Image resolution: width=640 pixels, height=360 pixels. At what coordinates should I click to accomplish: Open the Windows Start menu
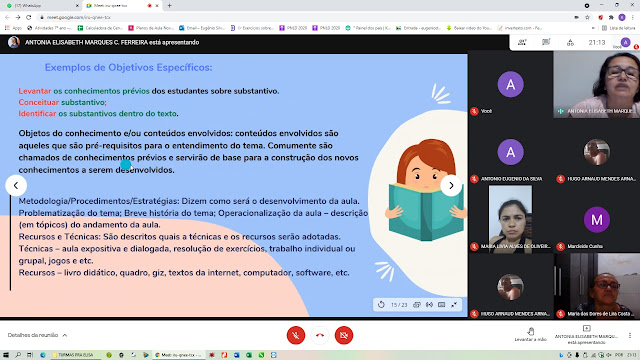6,355
